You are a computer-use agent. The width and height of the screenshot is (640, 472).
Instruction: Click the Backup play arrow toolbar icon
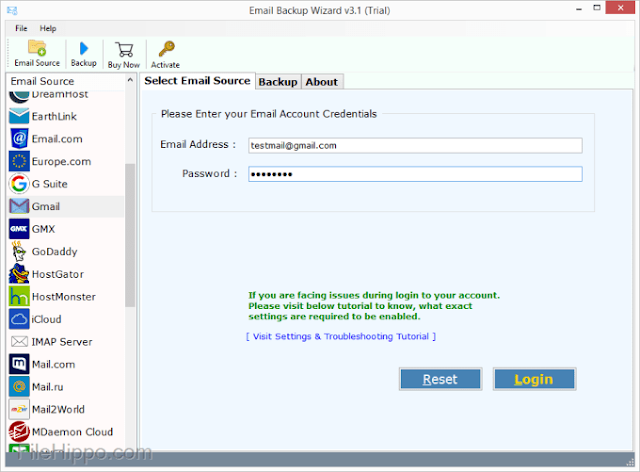(84, 49)
